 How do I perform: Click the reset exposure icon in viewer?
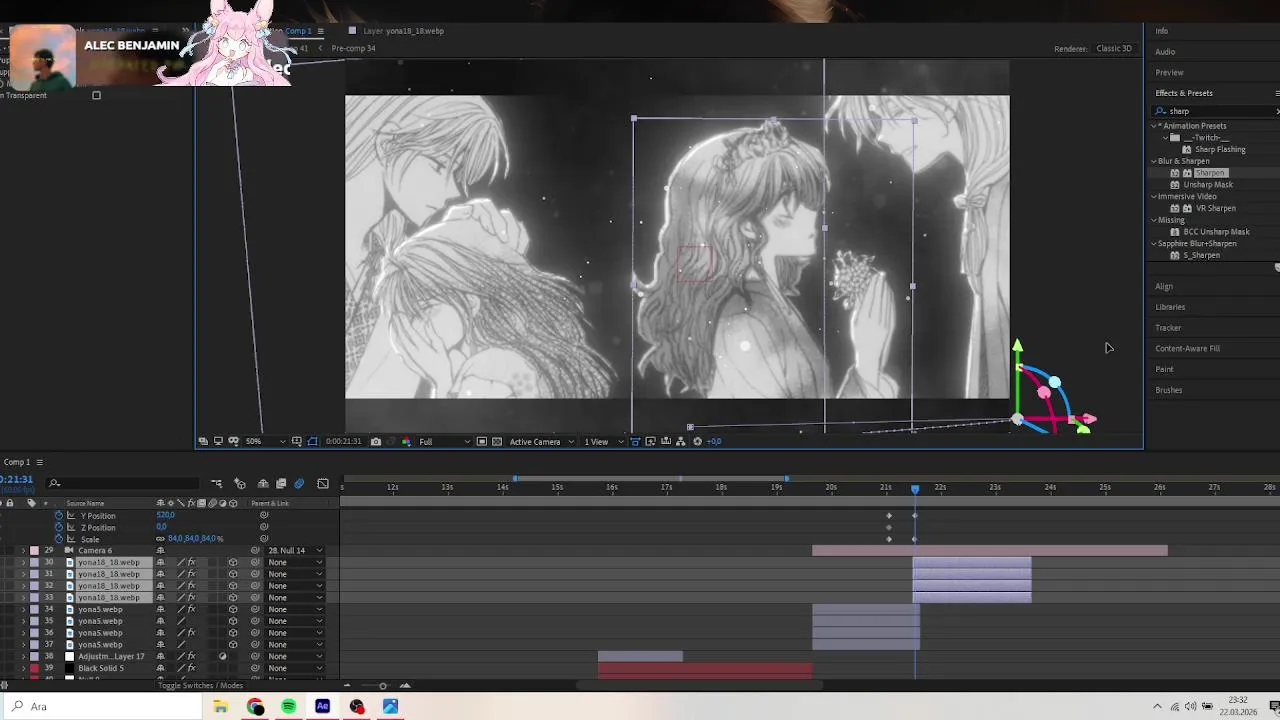(x=698, y=441)
